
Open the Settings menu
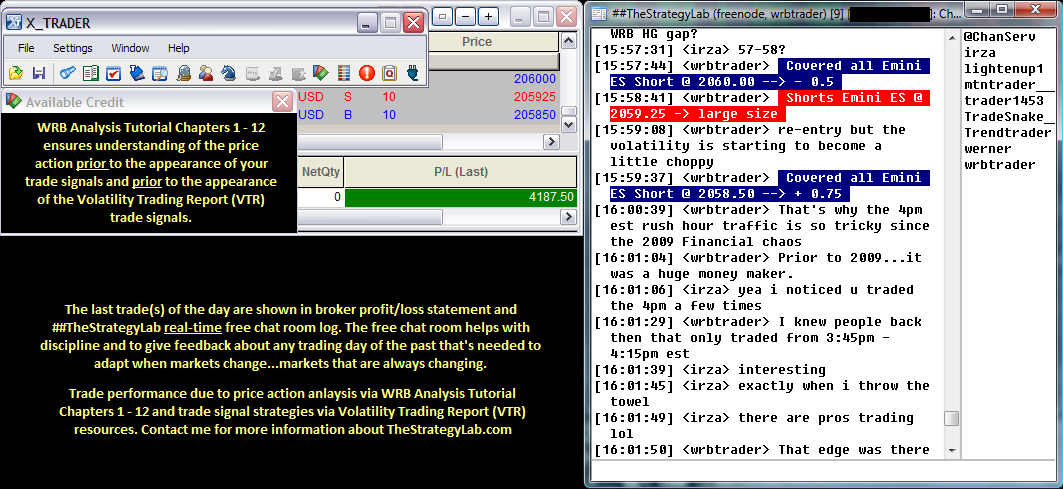pos(73,48)
